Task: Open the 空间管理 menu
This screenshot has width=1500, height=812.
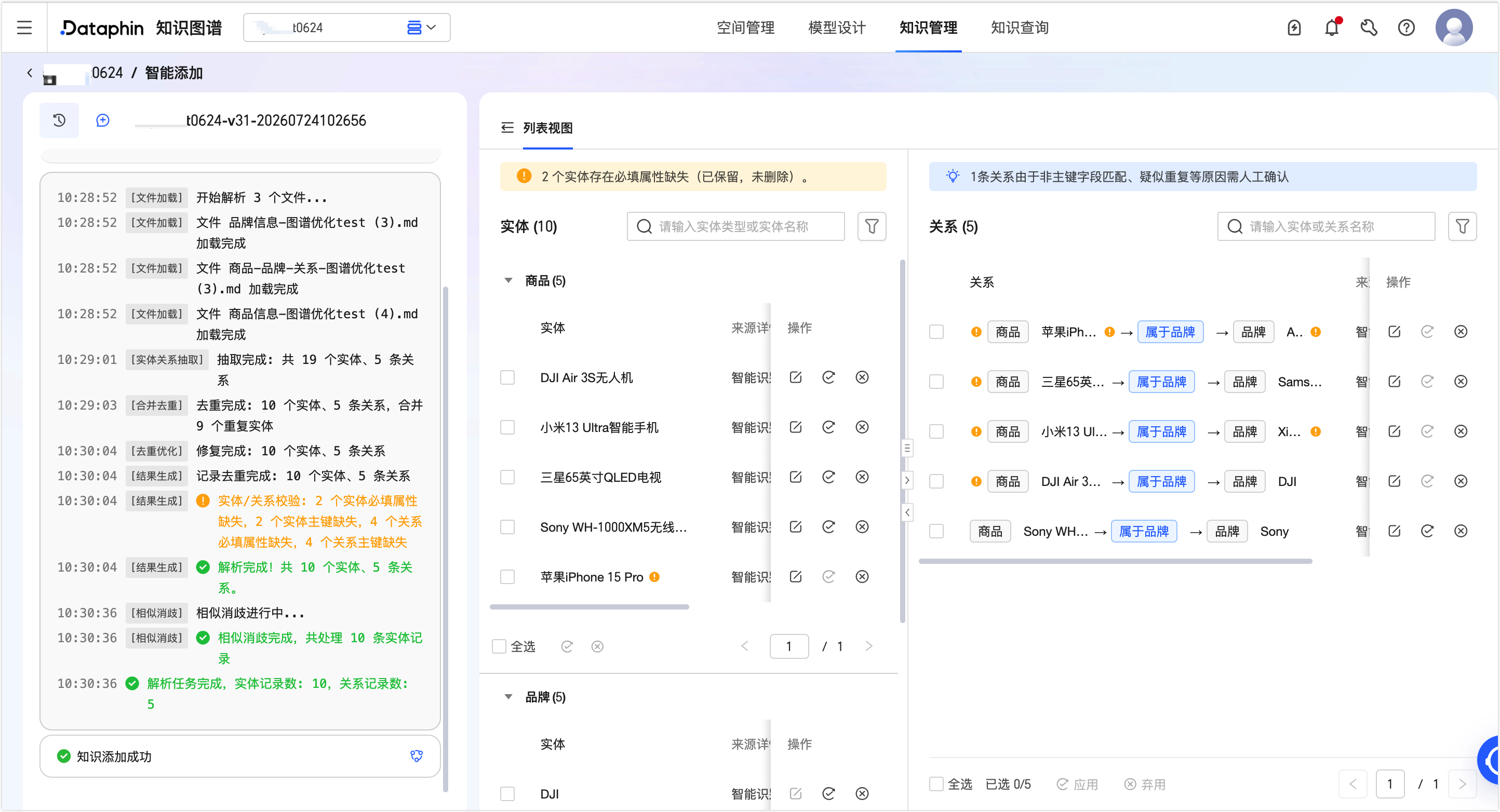Action: [745, 28]
